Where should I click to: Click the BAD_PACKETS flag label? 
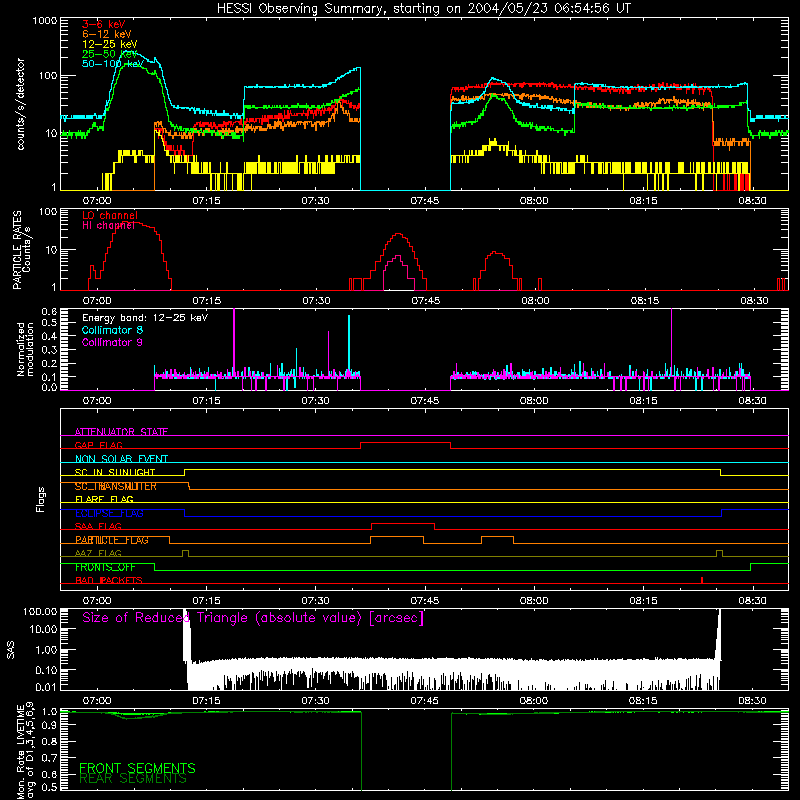point(109,581)
